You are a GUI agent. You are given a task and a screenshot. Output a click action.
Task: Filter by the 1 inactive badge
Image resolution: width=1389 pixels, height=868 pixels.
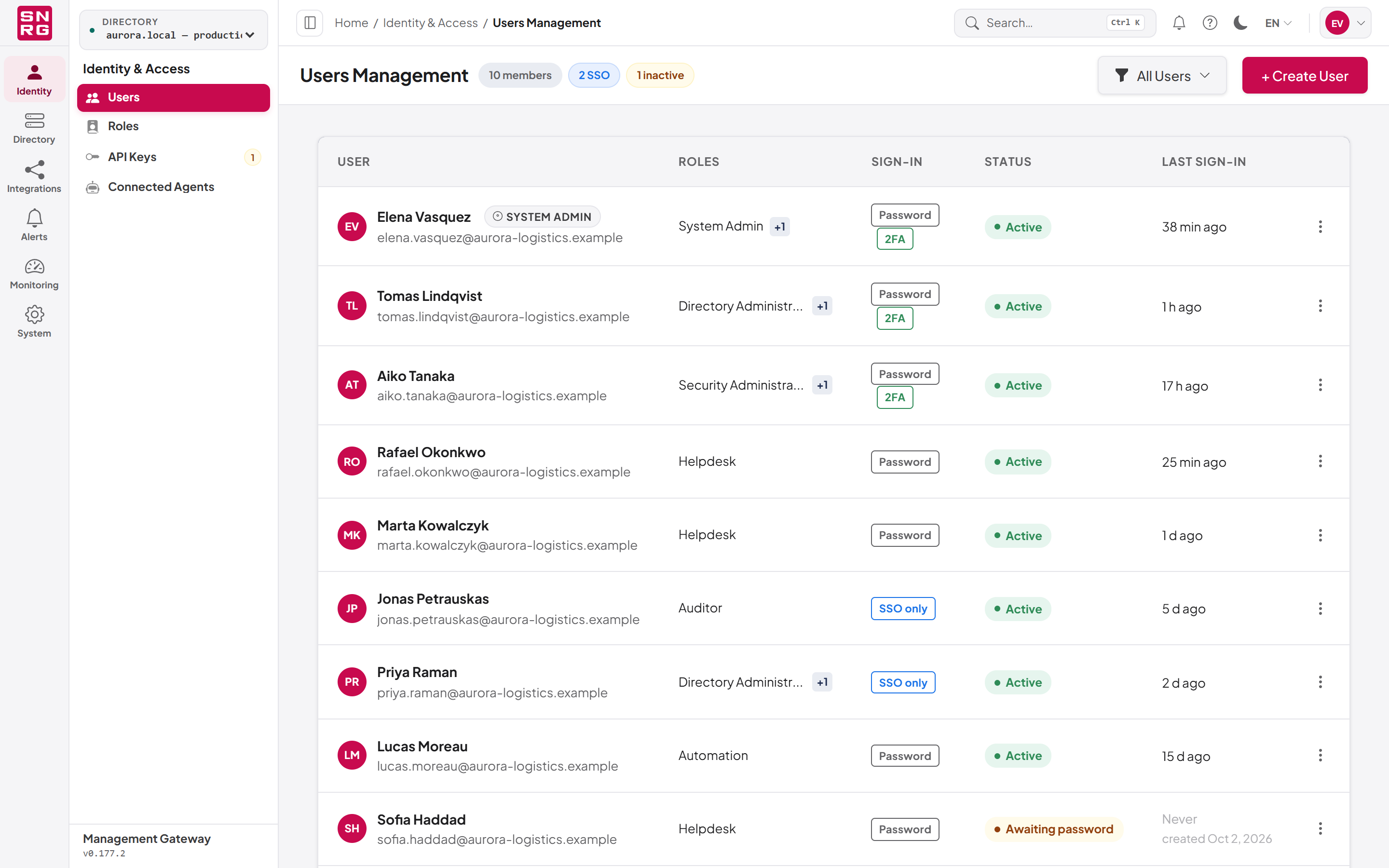[660, 75]
